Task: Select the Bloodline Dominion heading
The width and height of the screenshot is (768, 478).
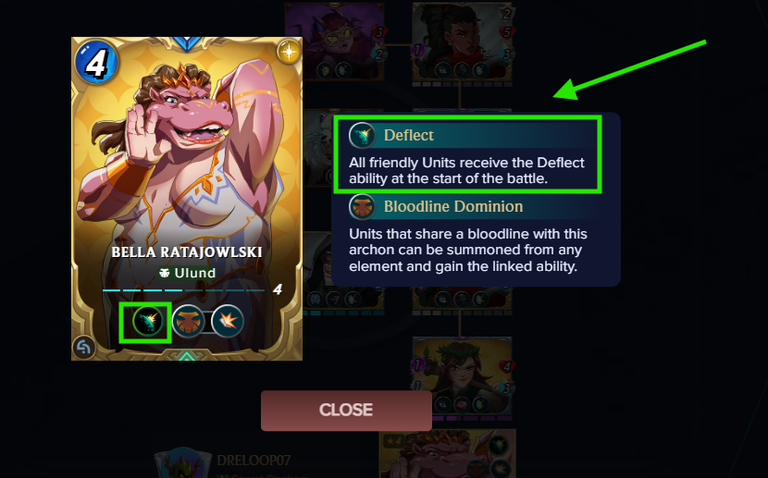Action: pyautogui.click(x=454, y=207)
